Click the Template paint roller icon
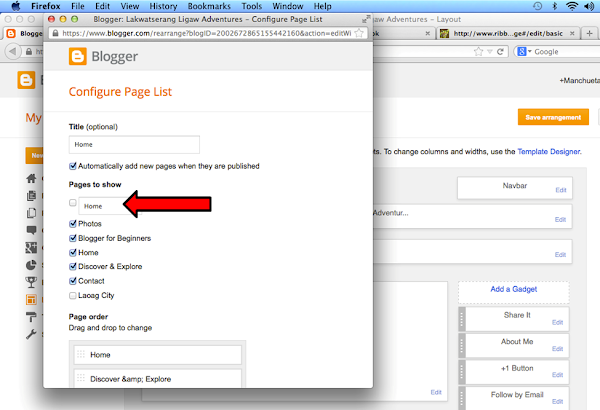Image resolution: width=600 pixels, height=410 pixels. (31, 317)
